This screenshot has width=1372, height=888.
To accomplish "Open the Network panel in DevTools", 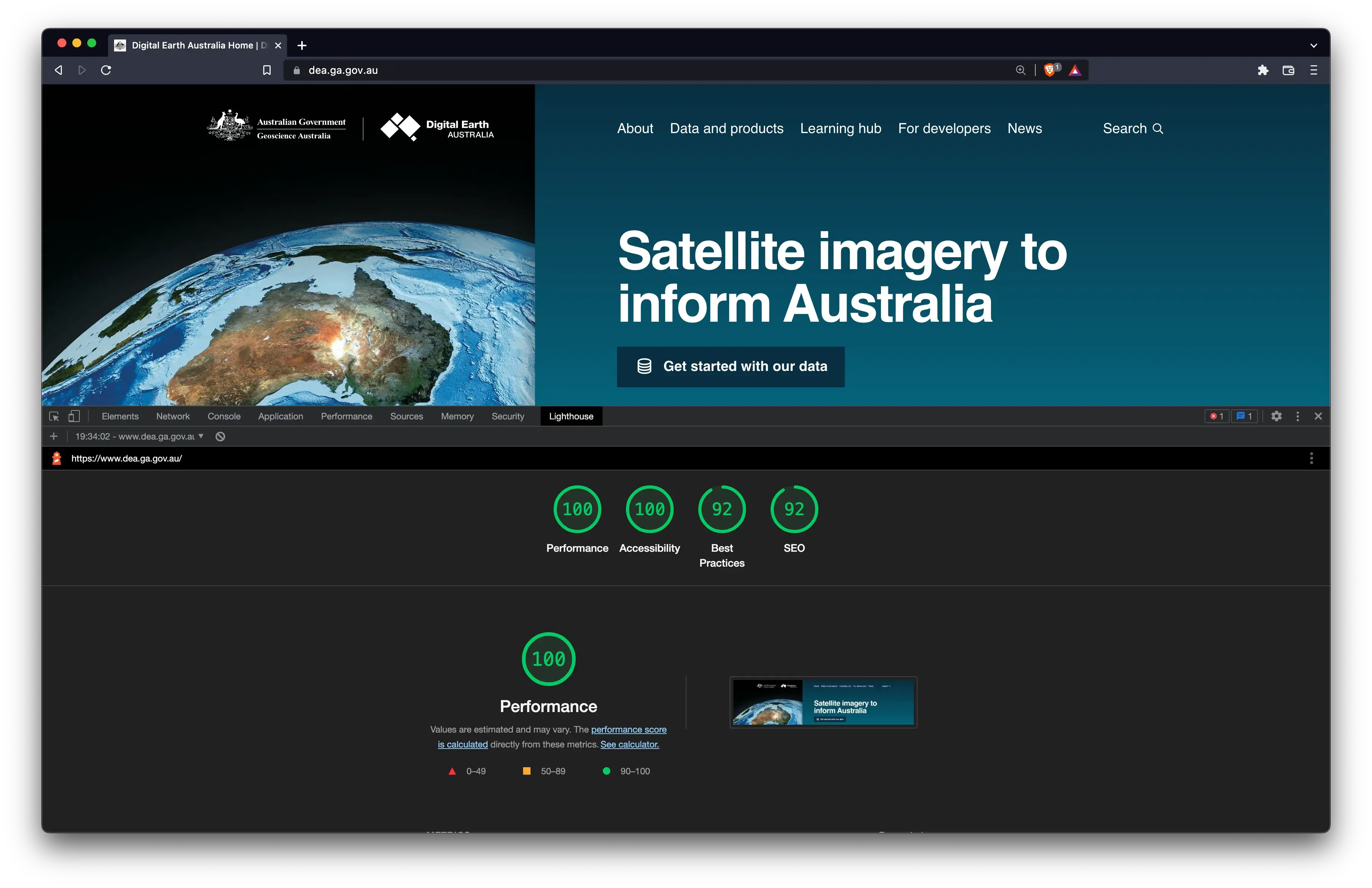I will [173, 416].
